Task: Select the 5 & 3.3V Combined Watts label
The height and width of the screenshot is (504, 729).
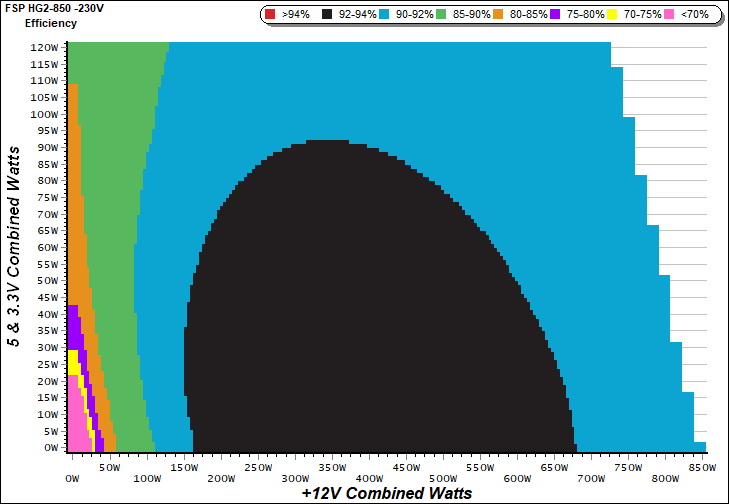Action: 14,247
